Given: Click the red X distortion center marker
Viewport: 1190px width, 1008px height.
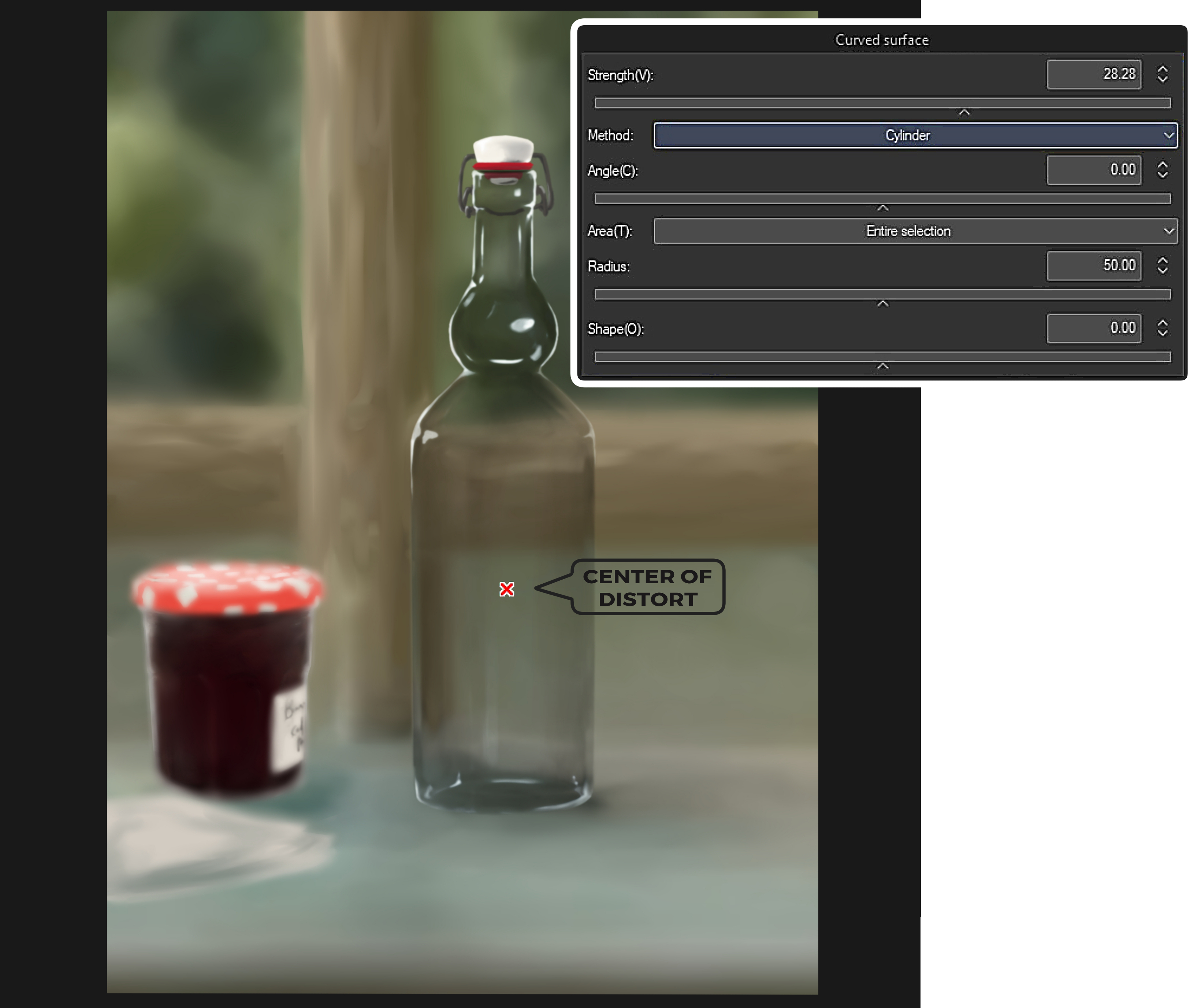Looking at the screenshot, I should click(x=506, y=589).
